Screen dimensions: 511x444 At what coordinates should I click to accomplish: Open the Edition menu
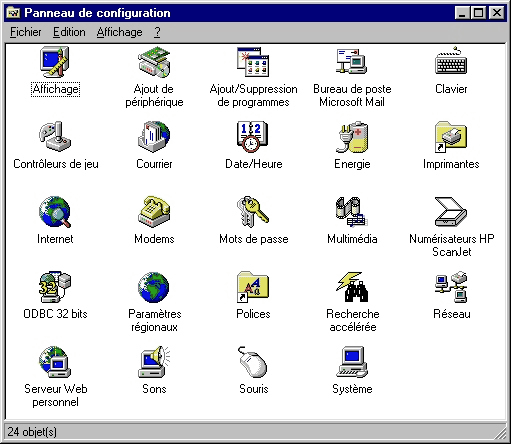point(69,32)
